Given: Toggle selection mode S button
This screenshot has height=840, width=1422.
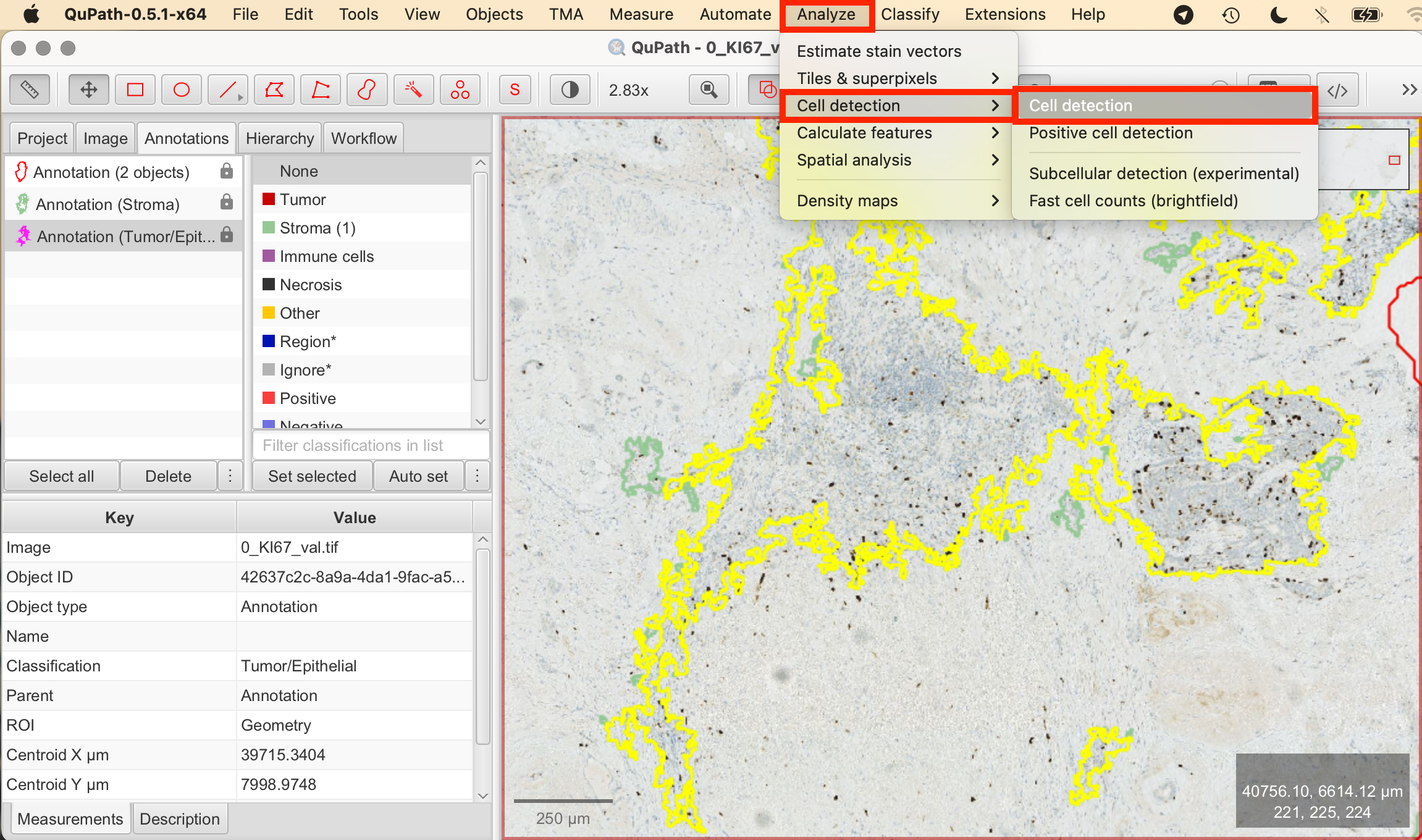Looking at the screenshot, I should pyautogui.click(x=515, y=90).
